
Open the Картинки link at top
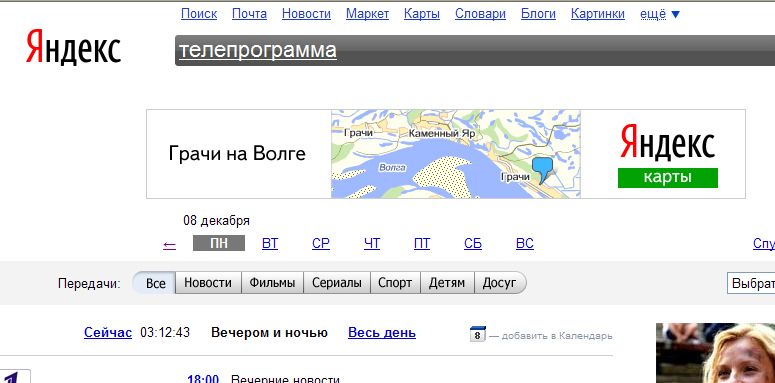pos(598,14)
